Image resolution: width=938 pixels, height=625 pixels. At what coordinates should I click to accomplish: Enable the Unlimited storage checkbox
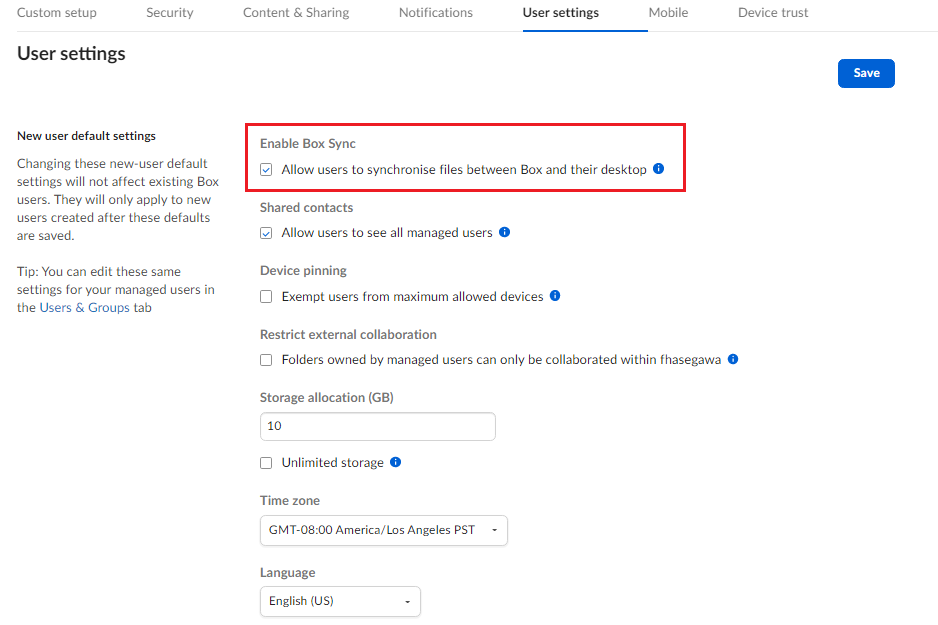coord(266,463)
